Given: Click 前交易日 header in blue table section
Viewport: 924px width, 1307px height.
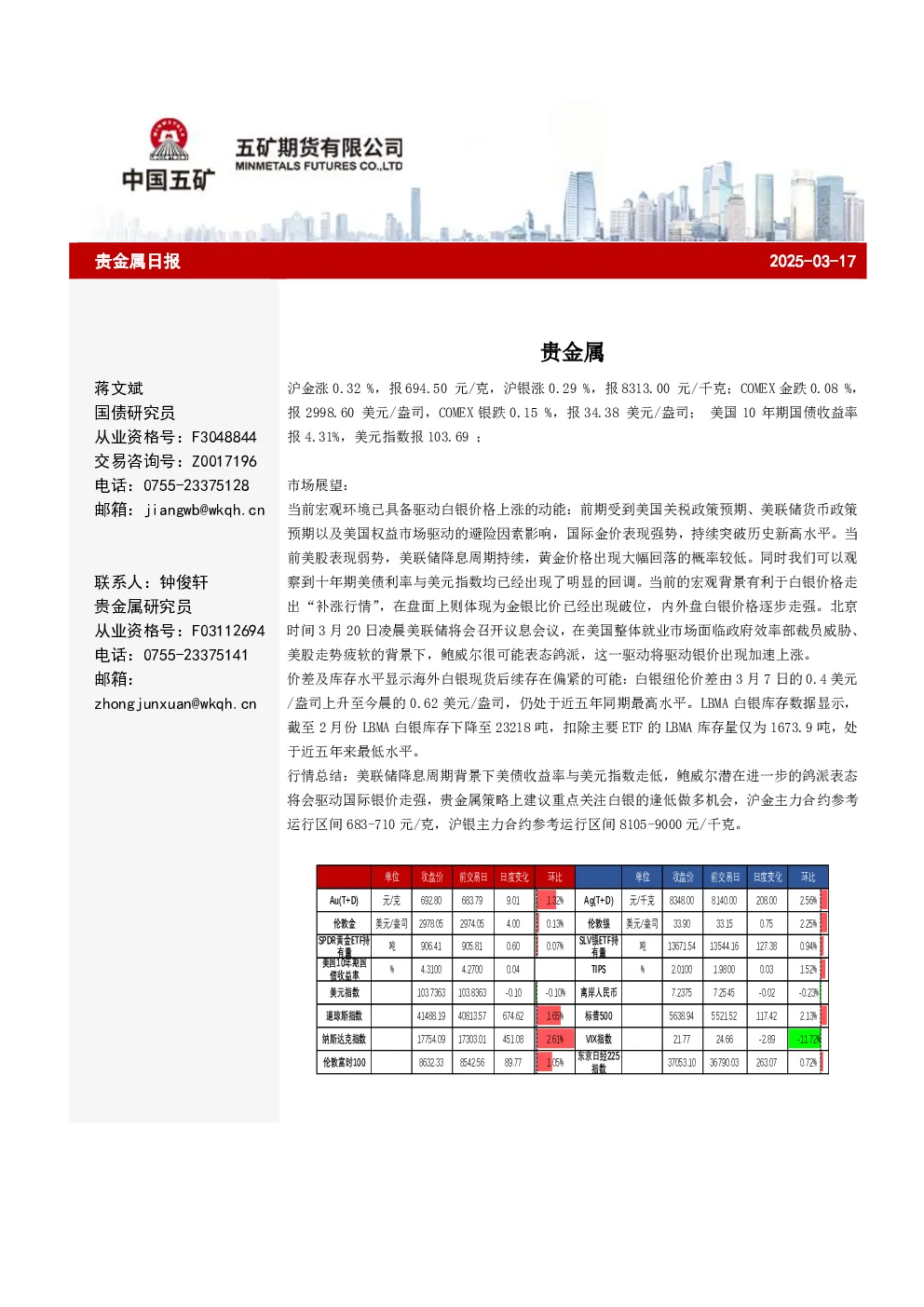Looking at the screenshot, I should point(725,878).
